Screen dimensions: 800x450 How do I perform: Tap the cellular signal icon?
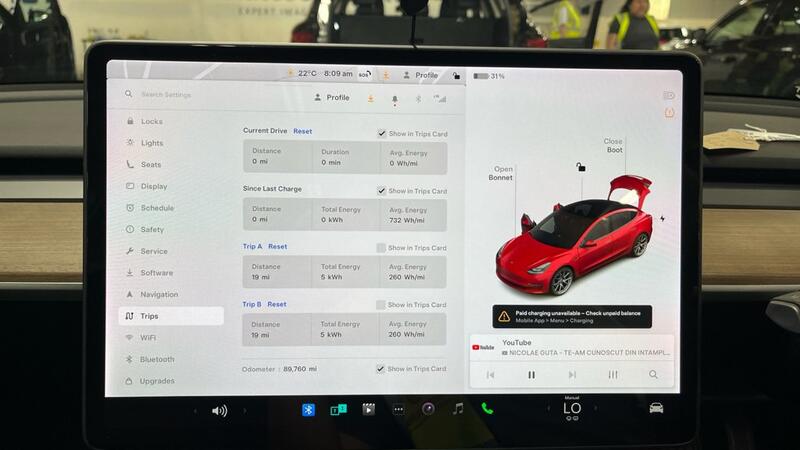point(440,98)
